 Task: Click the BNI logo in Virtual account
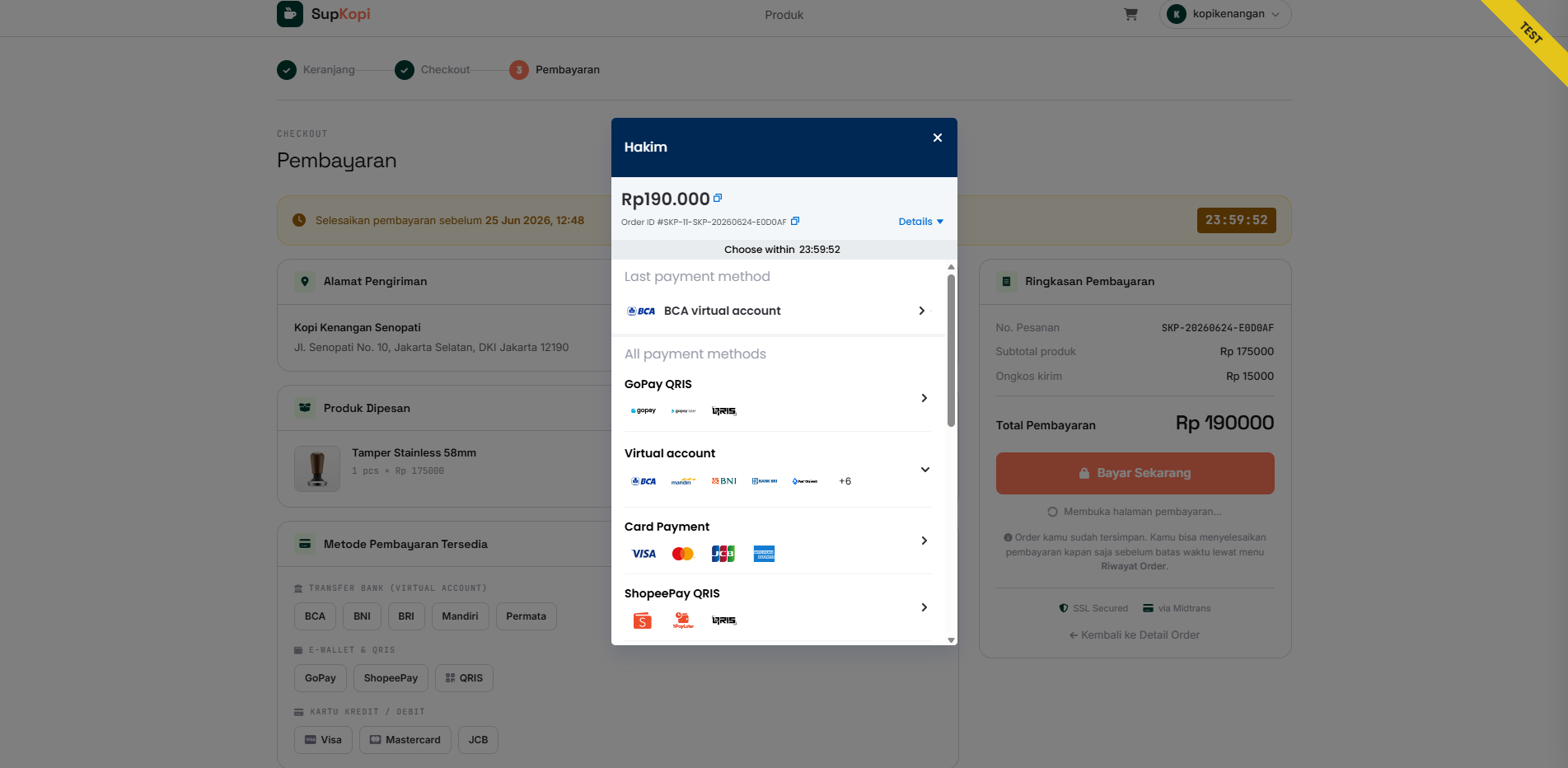point(724,481)
